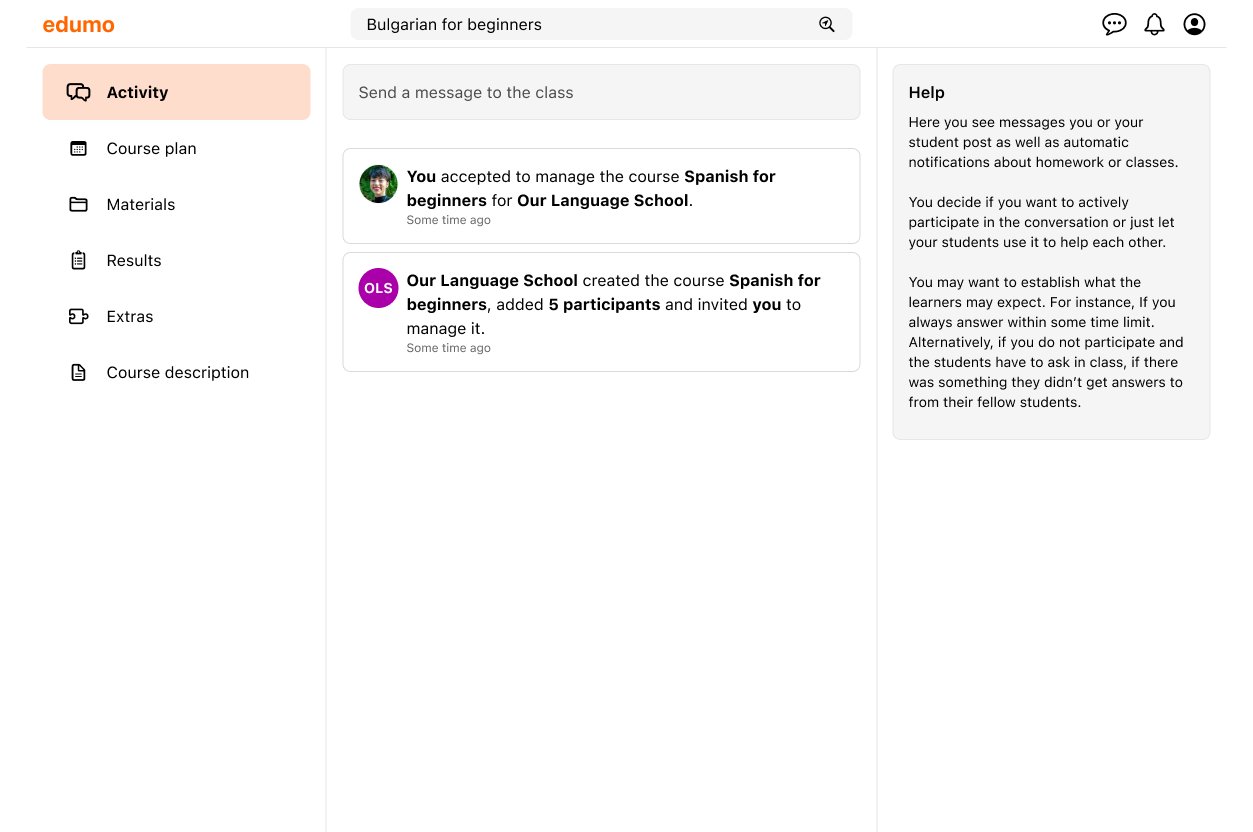The image size is (1253, 832).
Task: Open the user profile icon
Action: click(x=1194, y=24)
